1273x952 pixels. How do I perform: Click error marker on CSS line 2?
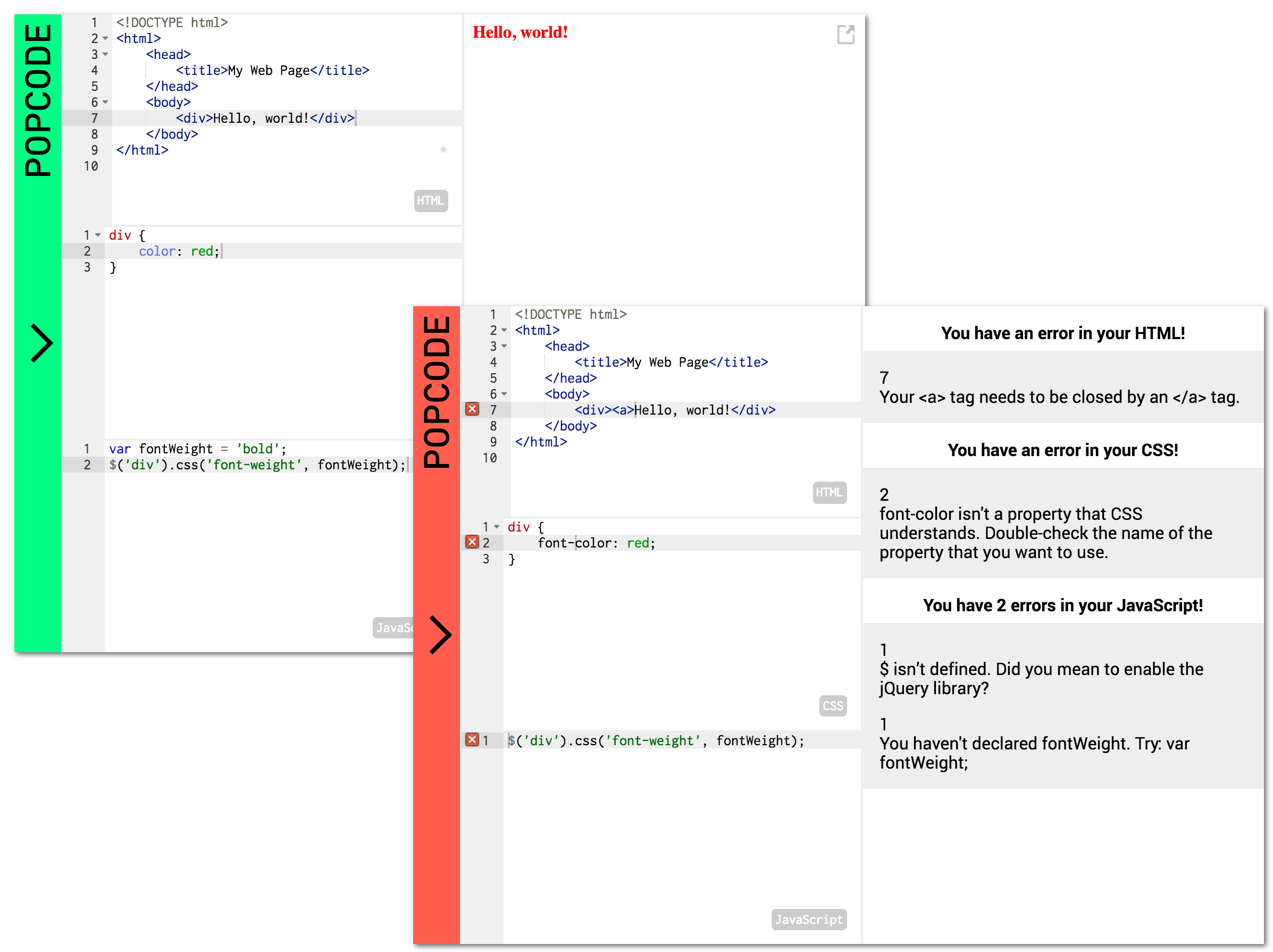coord(472,542)
